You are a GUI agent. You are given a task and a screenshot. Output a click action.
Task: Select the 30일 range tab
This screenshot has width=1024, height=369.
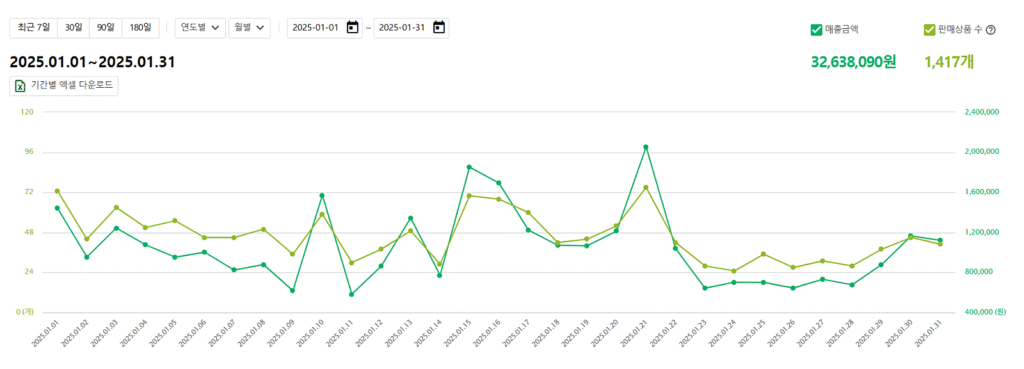74,27
